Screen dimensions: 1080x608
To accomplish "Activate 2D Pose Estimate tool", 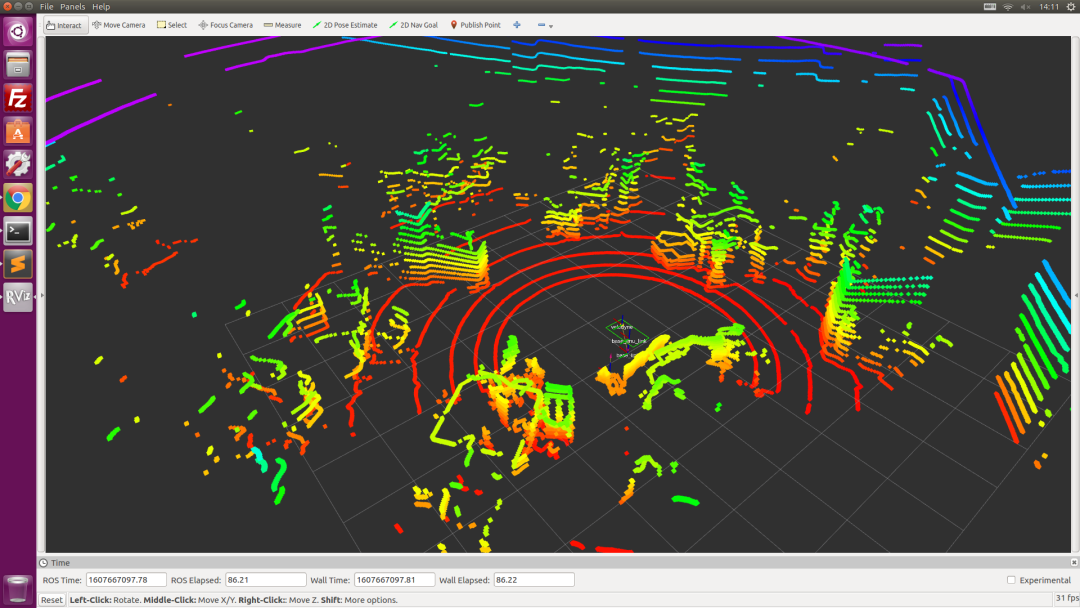I will 345,25.
